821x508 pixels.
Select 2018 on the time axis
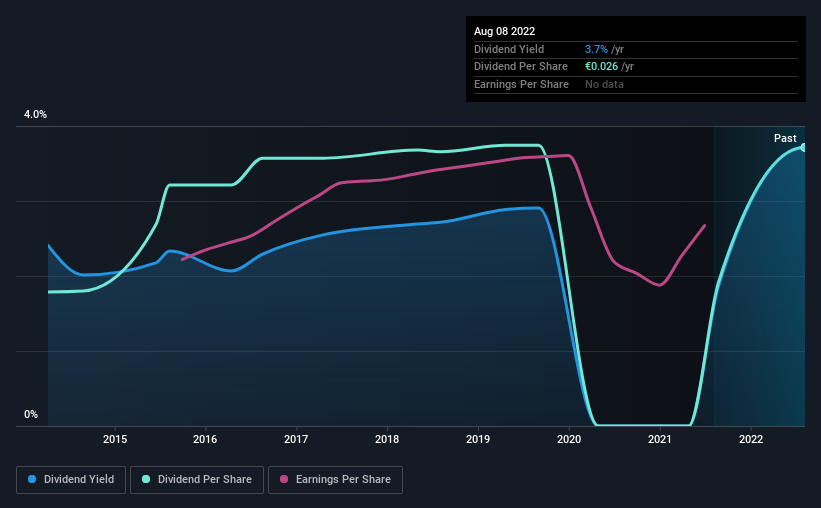pos(387,439)
